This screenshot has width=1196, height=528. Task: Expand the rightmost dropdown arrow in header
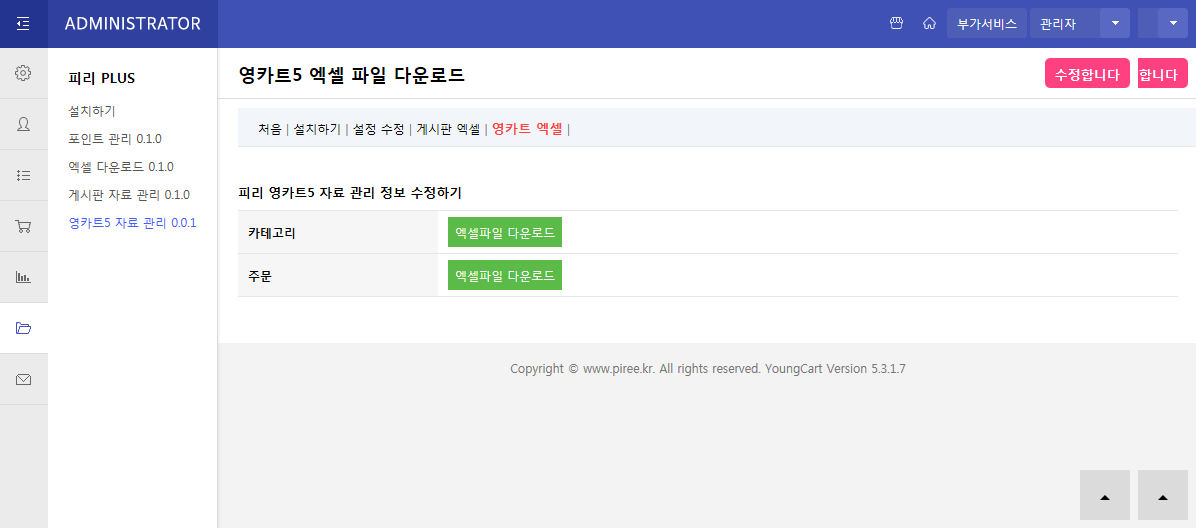click(x=1173, y=23)
